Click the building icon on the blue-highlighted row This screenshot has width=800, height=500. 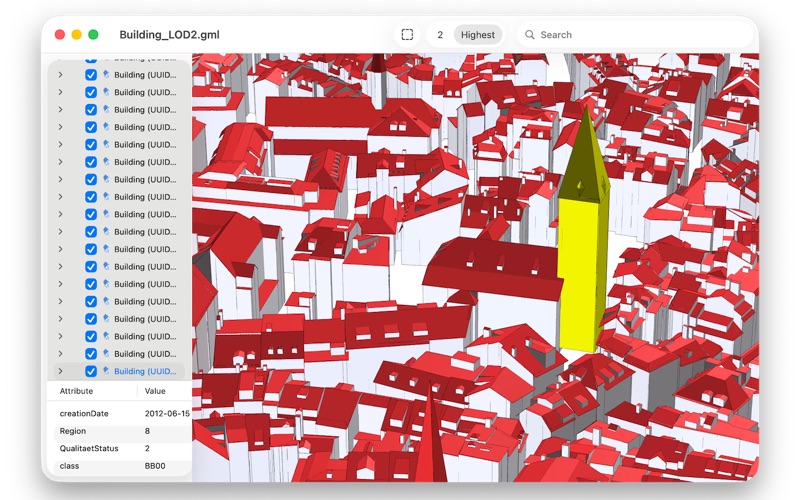tap(106, 371)
